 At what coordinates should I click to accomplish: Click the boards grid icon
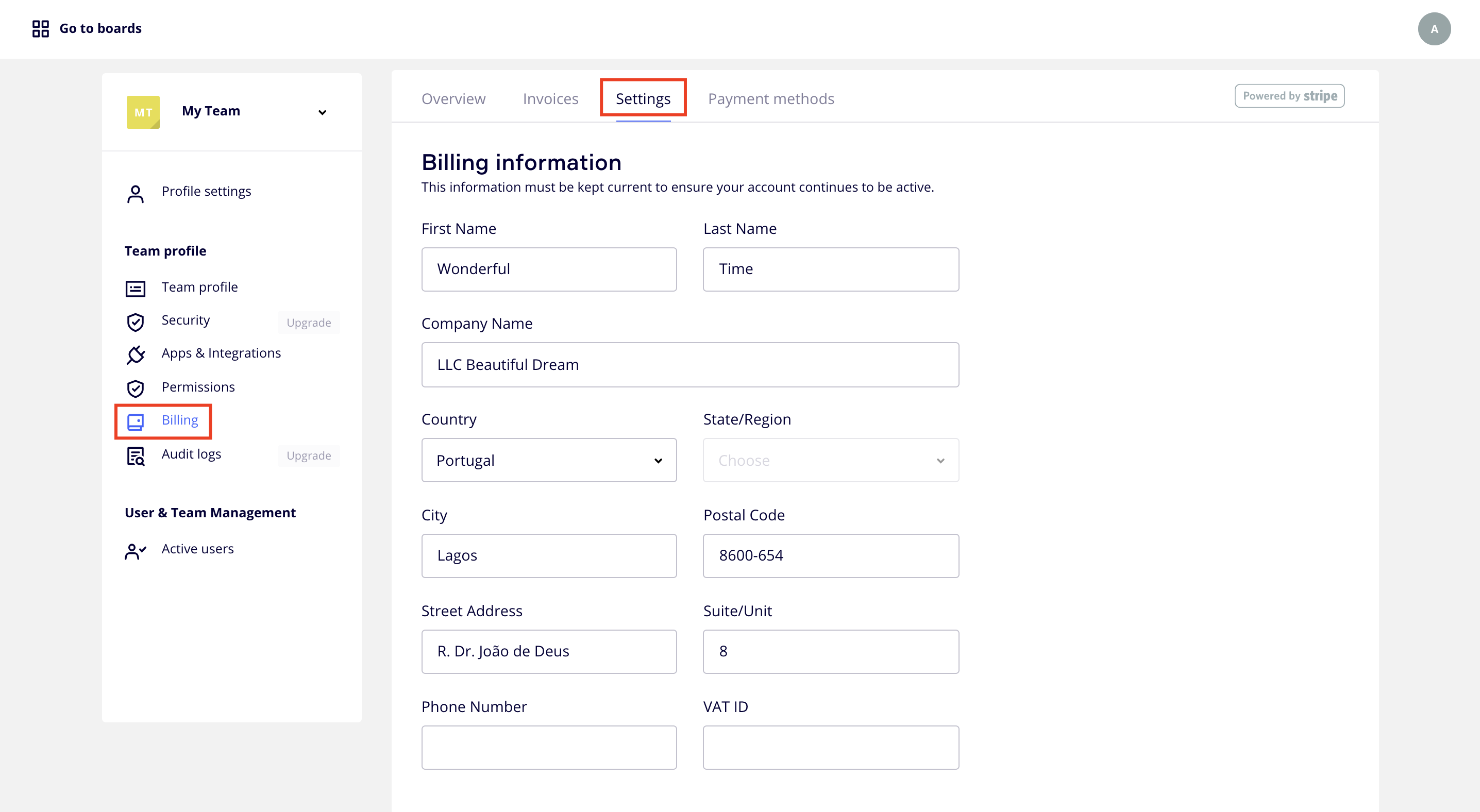(x=40, y=29)
